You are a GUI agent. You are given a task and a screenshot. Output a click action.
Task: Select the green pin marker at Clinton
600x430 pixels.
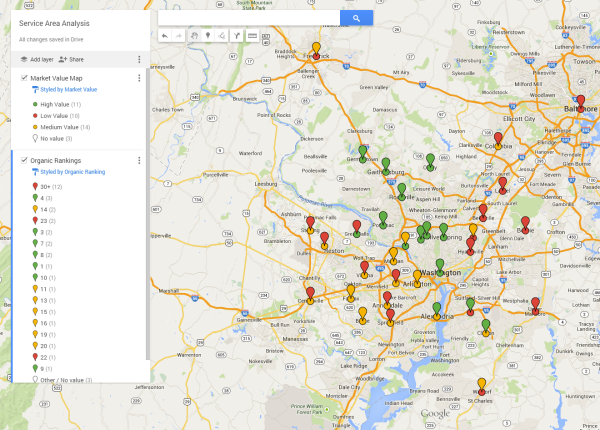486,326
